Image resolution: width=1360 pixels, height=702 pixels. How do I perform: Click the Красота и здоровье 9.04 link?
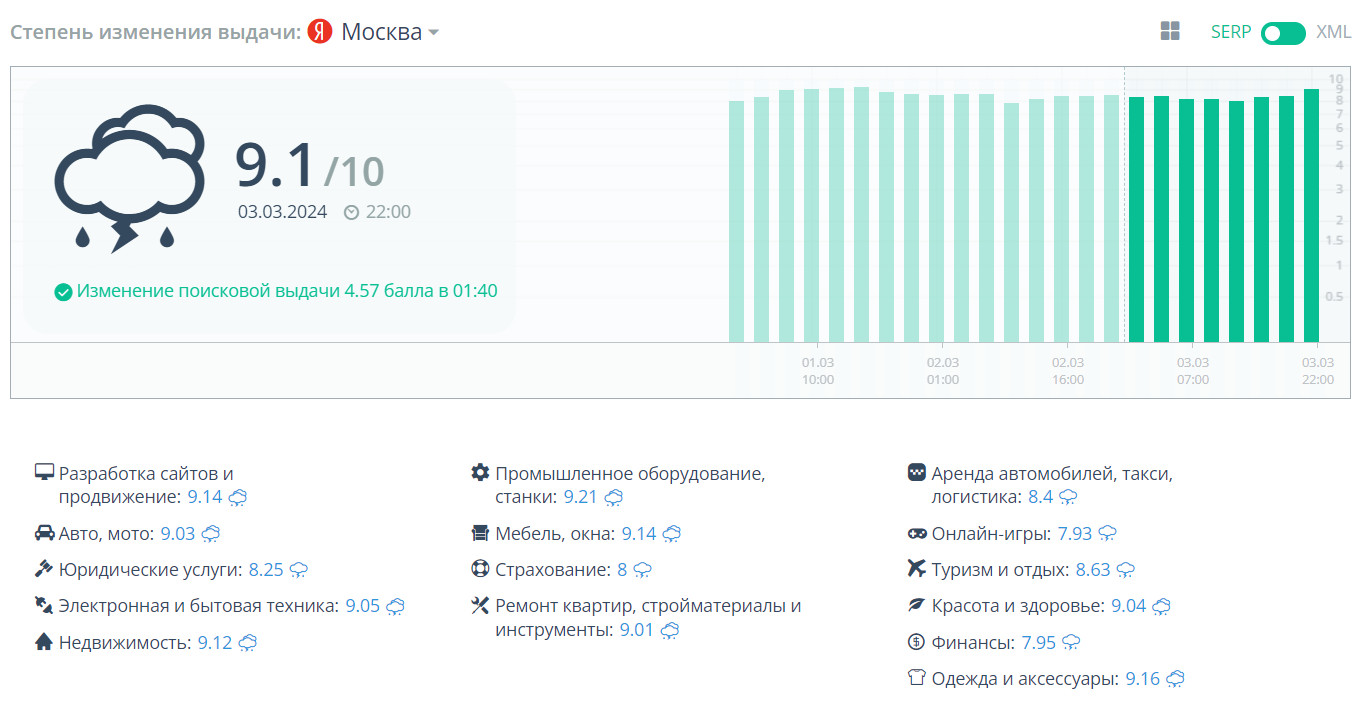click(x=1127, y=606)
